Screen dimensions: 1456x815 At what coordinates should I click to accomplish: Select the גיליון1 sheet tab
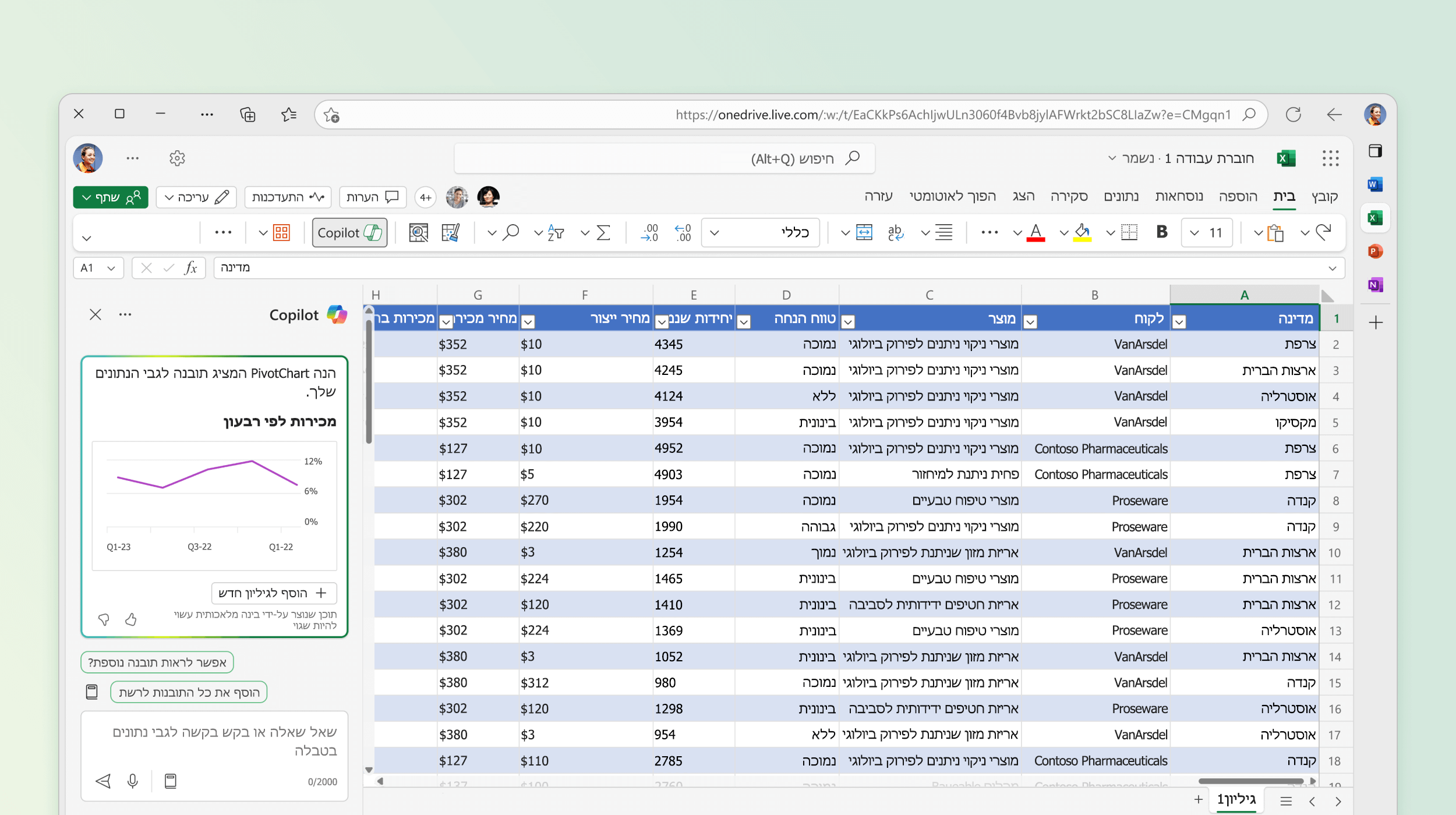pos(1236,800)
